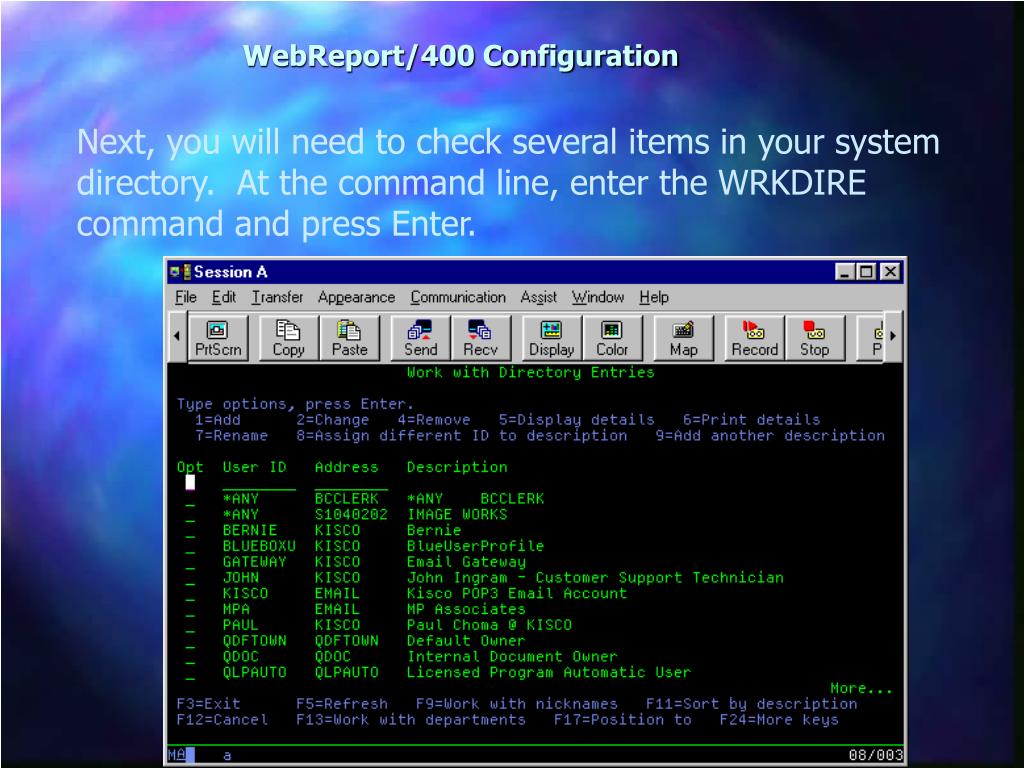This screenshot has height=768, width=1024.
Task: Click the Address position-to field
Action: (x=351, y=483)
